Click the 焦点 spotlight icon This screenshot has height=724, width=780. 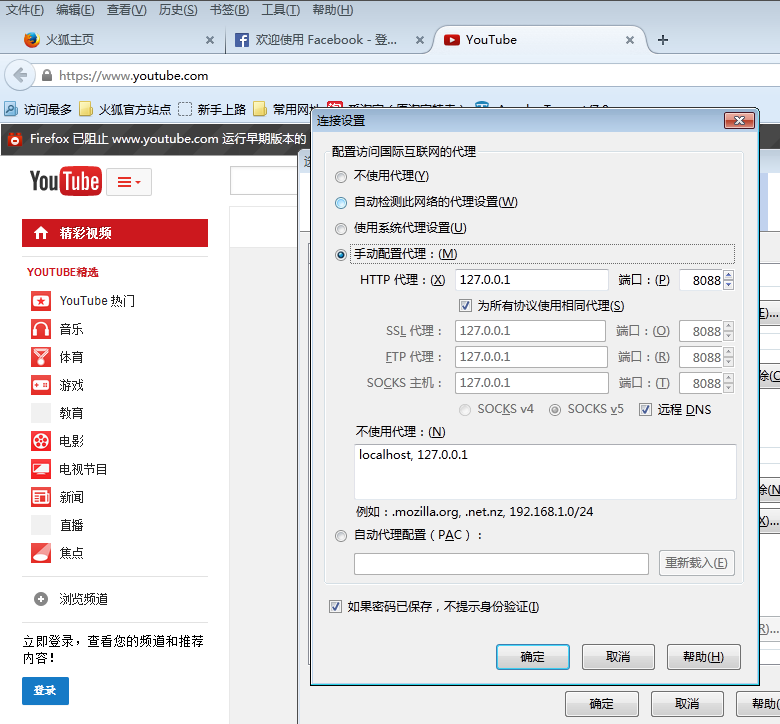tap(41, 553)
